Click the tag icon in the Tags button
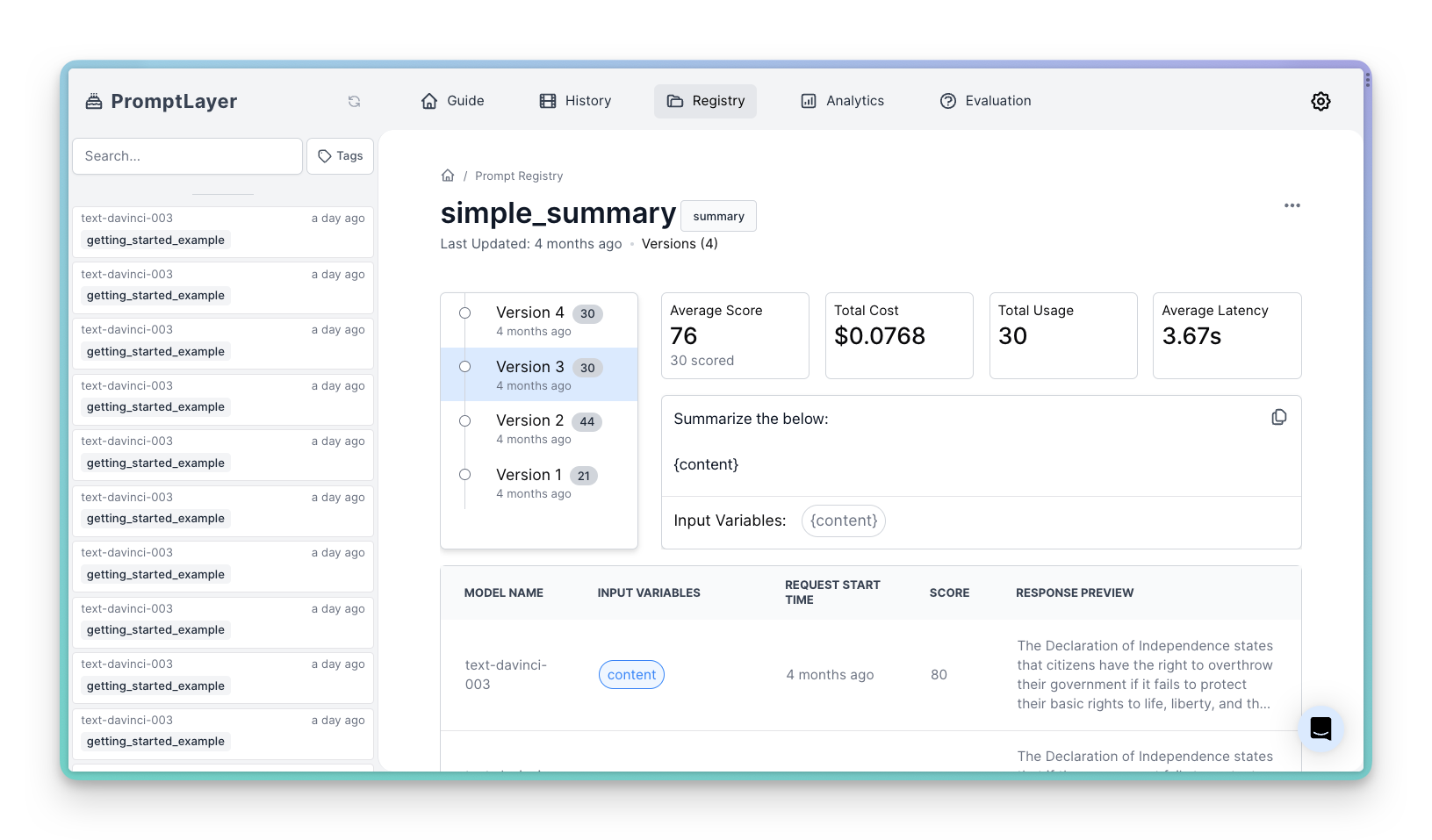 (x=325, y=156)
